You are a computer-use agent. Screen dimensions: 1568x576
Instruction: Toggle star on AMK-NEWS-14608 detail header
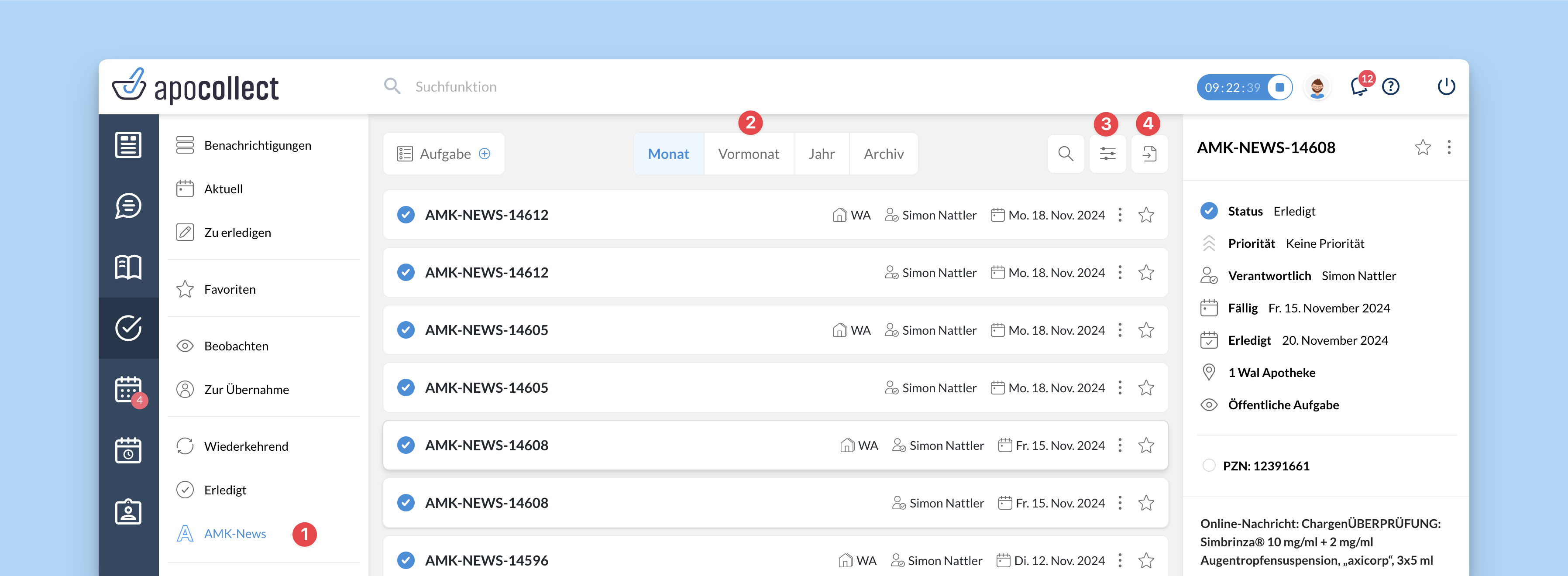tap(1423, 147)
